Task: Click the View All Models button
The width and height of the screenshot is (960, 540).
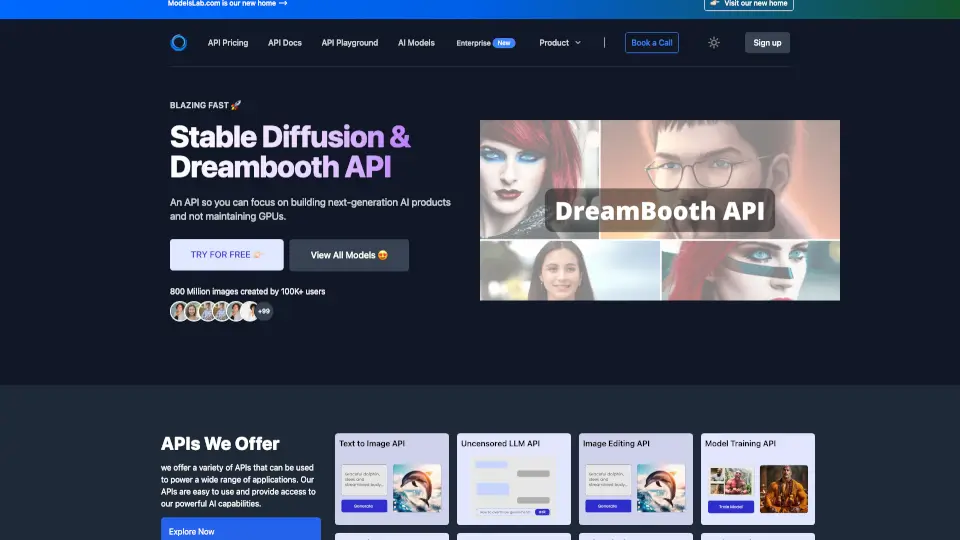Action: point(349,255)
